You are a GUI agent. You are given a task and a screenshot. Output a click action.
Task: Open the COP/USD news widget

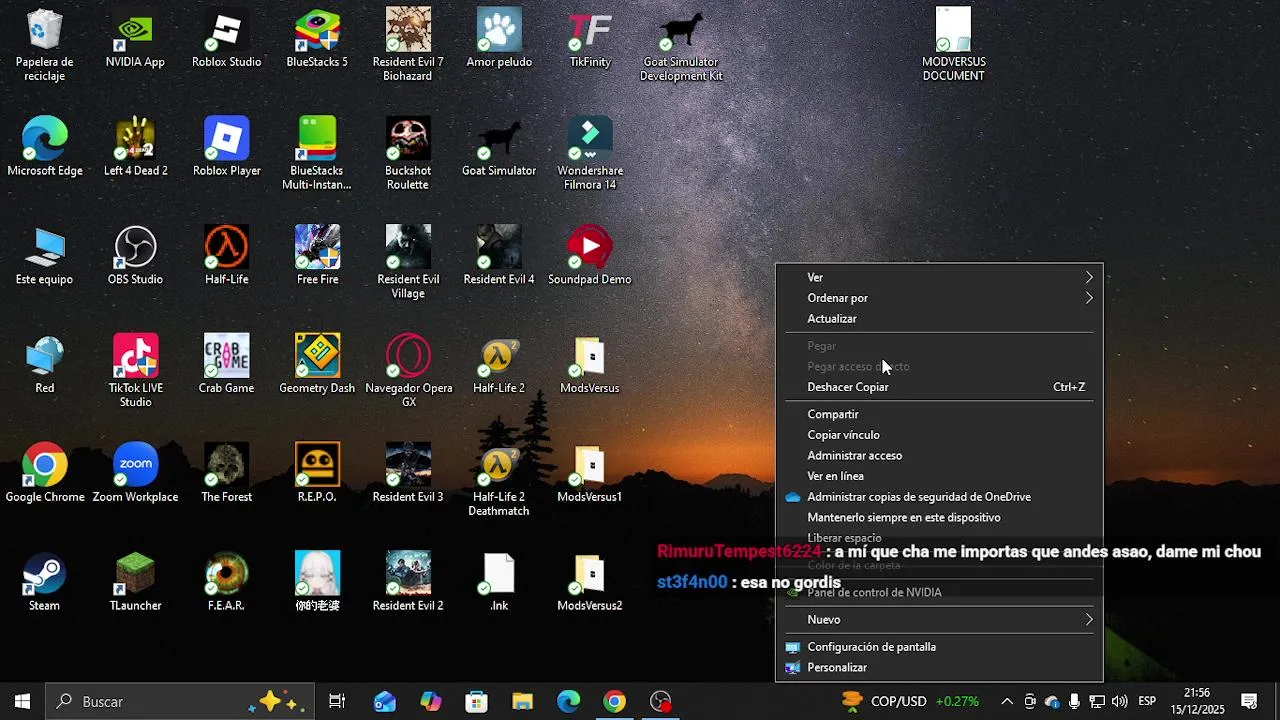[x=910, y=702]
